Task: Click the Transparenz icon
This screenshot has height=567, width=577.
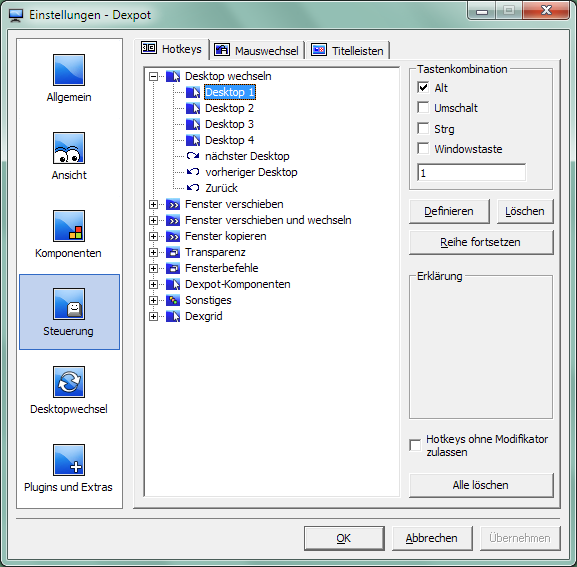Action: pyautogui.click(x=173, y=252)
